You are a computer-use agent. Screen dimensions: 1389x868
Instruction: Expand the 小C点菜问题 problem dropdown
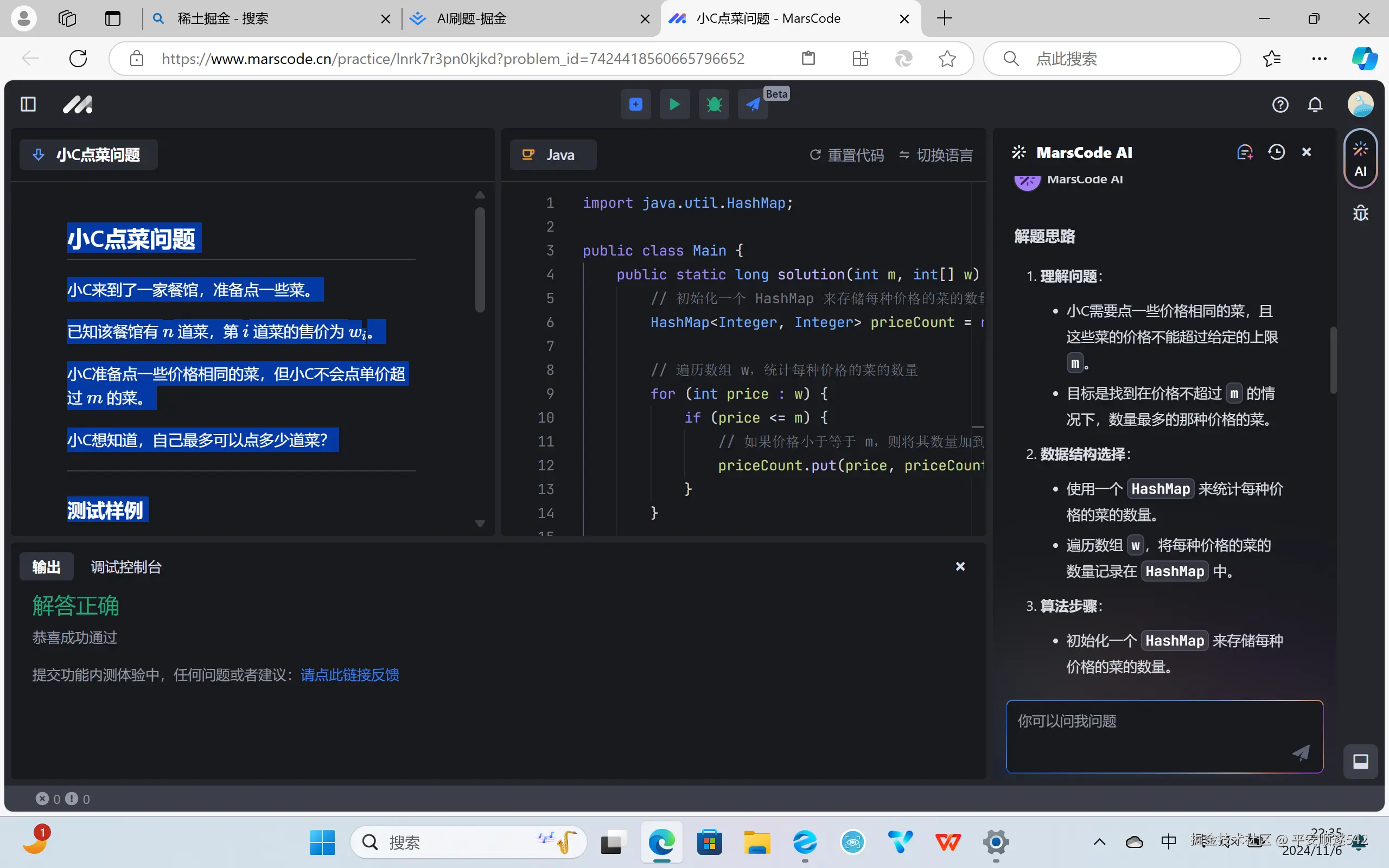88,155
